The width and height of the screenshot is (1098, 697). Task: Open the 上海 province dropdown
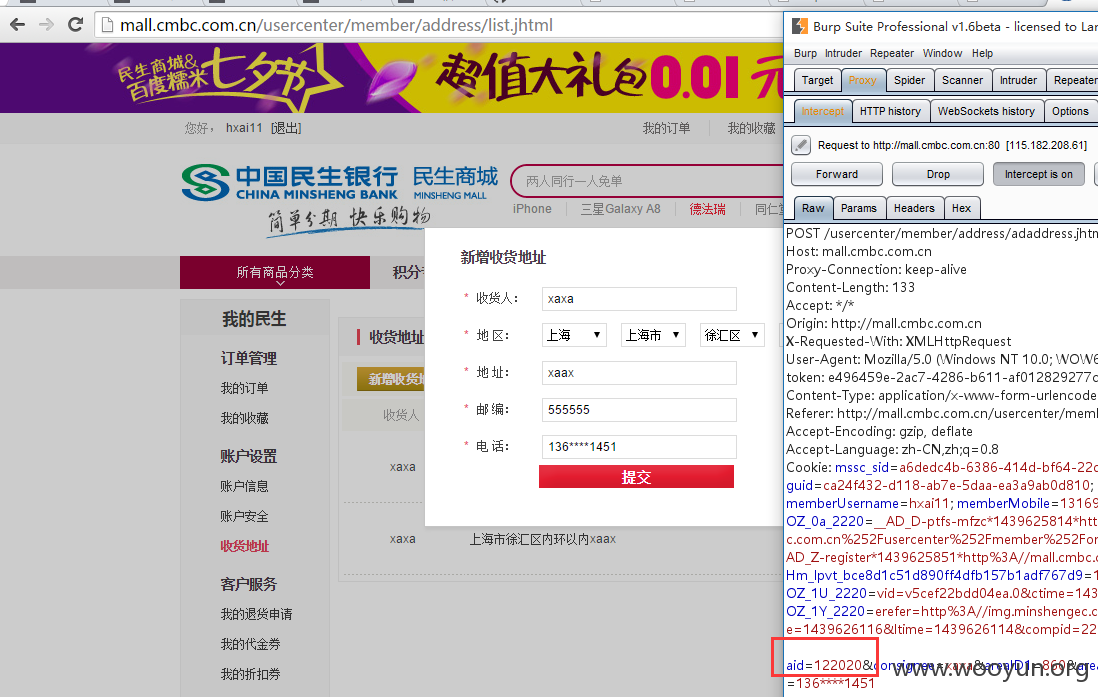click(574, 335)
